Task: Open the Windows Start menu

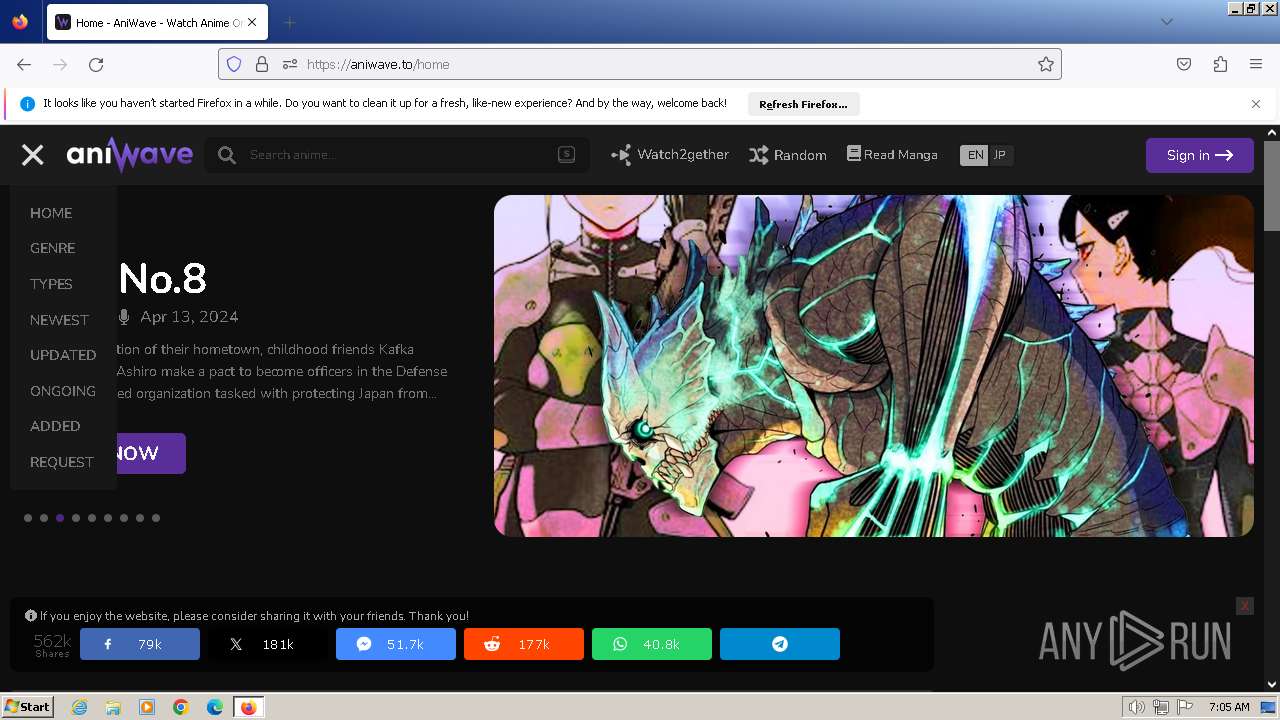Action: [x=27, y=707]
